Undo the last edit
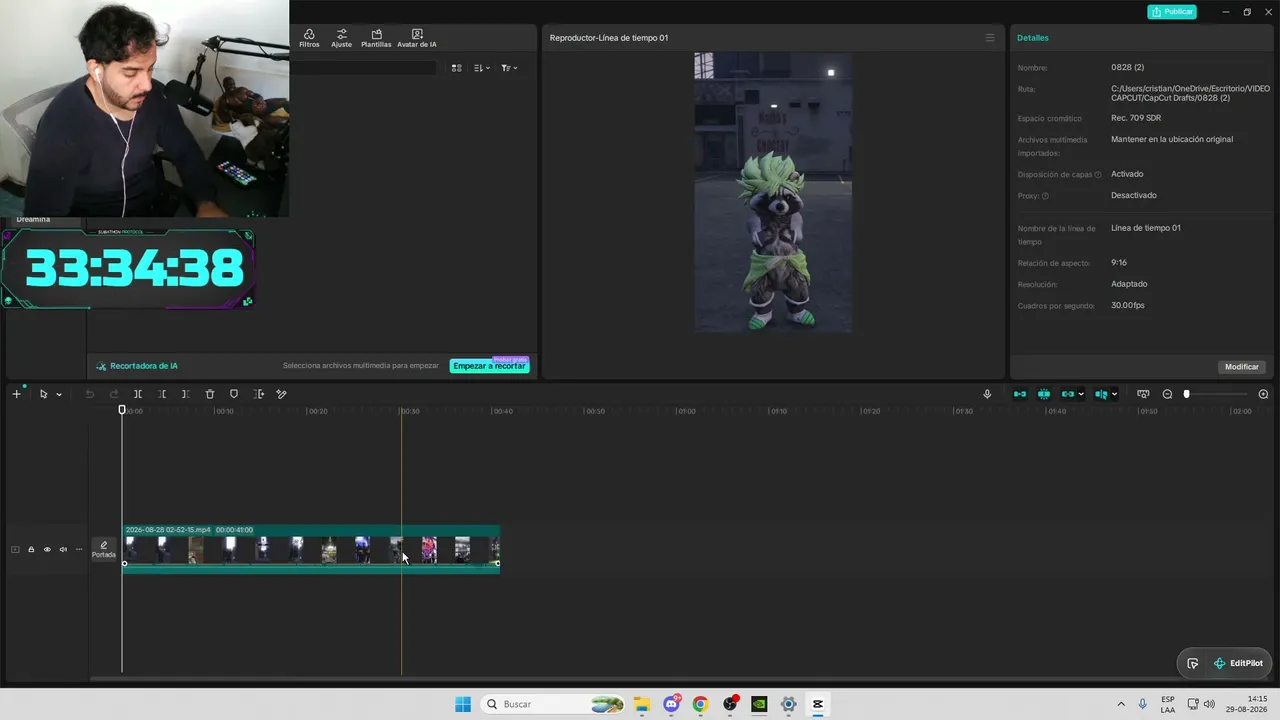This screenshot has height=720, width=1280. coord(90,394)
